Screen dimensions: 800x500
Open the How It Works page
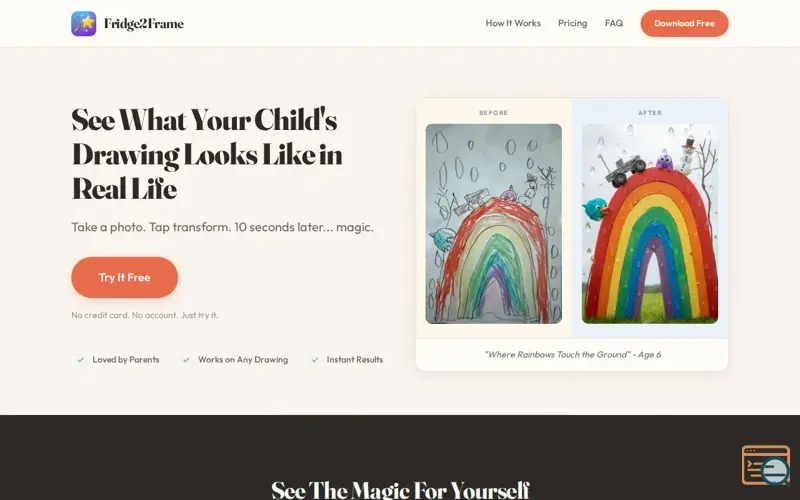513,23
